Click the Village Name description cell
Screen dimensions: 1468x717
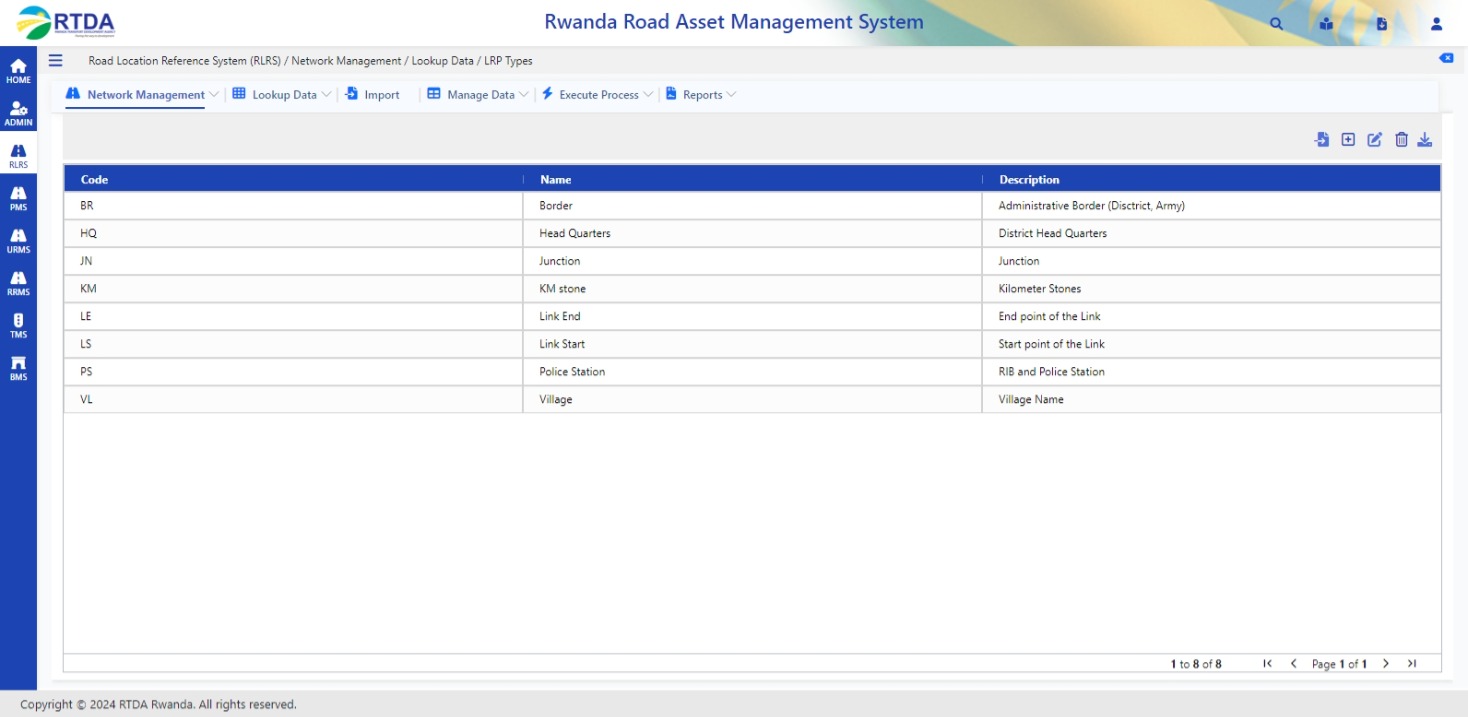1212,399
